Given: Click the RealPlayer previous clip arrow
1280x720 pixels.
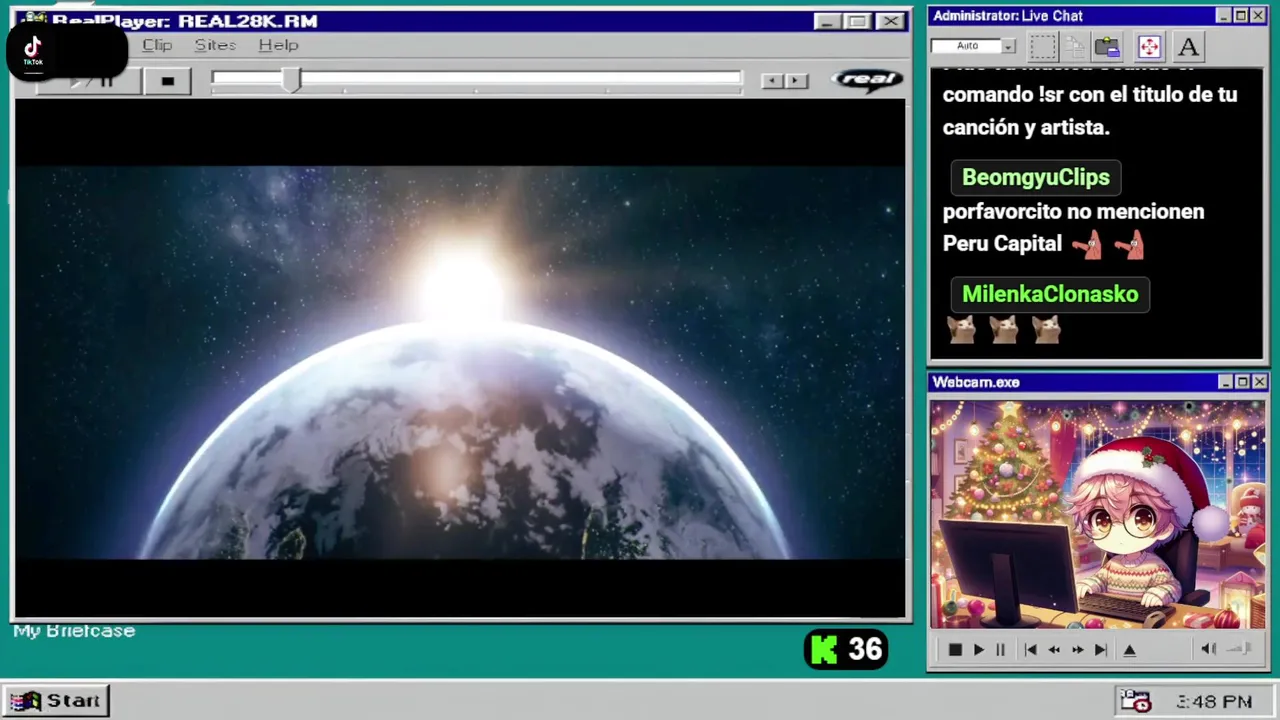Looking at the screenshot, I should pyautogui.click(x=772, y=81).
